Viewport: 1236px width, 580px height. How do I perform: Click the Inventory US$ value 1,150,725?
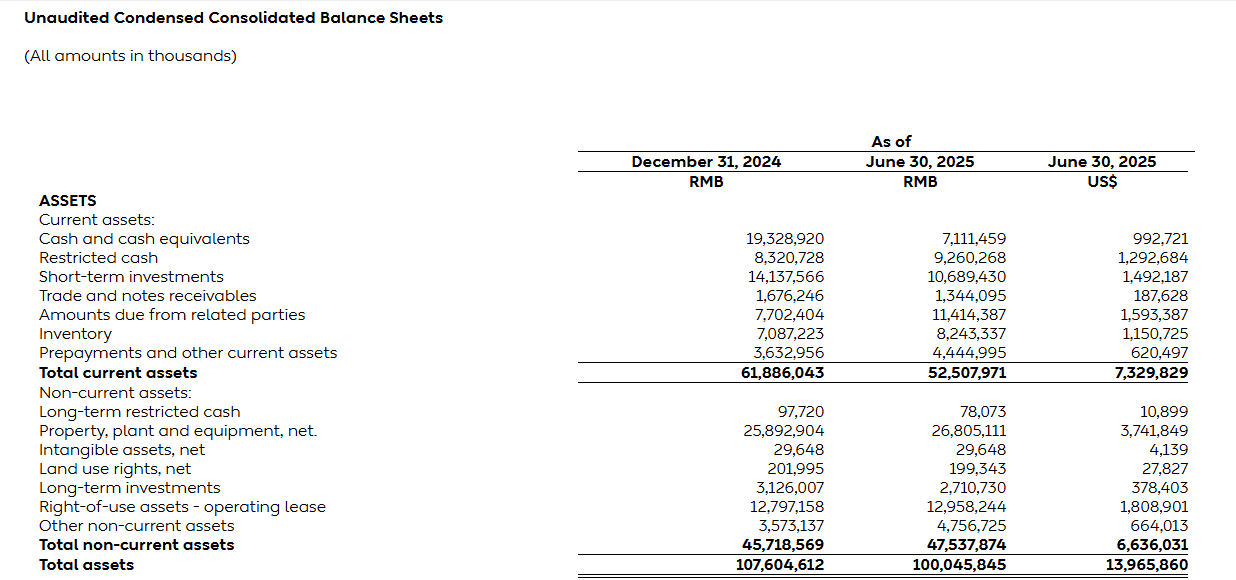pyautogui.click(x=1155, y=334)
